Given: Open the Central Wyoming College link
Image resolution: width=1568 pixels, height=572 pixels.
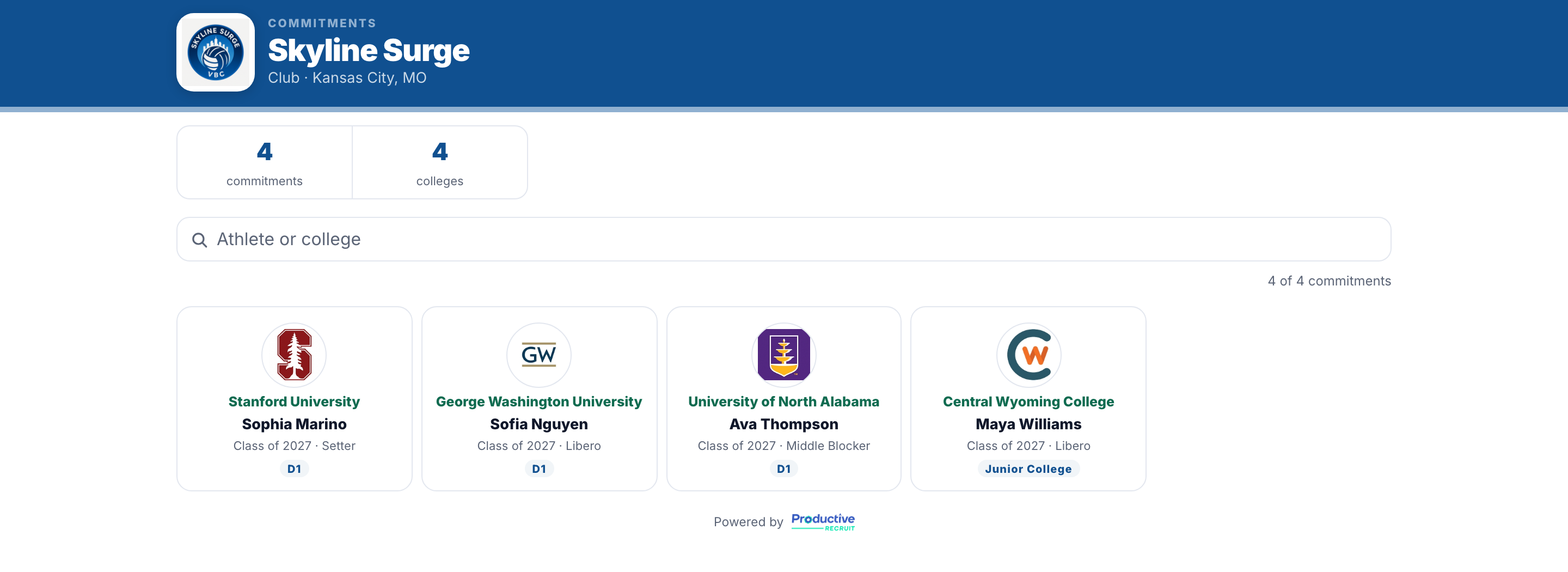Looking at the screenshot, I should tap(1028, 401).
